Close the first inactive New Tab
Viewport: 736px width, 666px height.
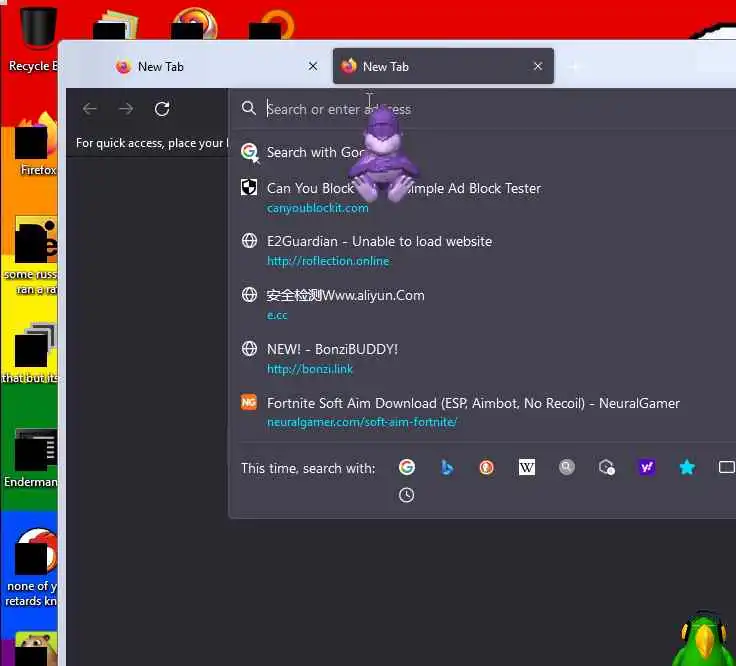click(313, 67)
